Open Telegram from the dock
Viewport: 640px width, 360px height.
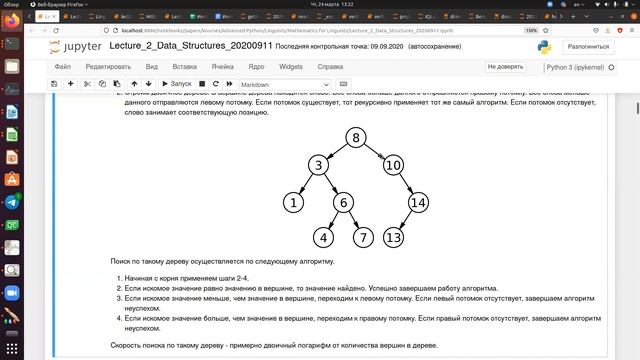click(12, 202)
